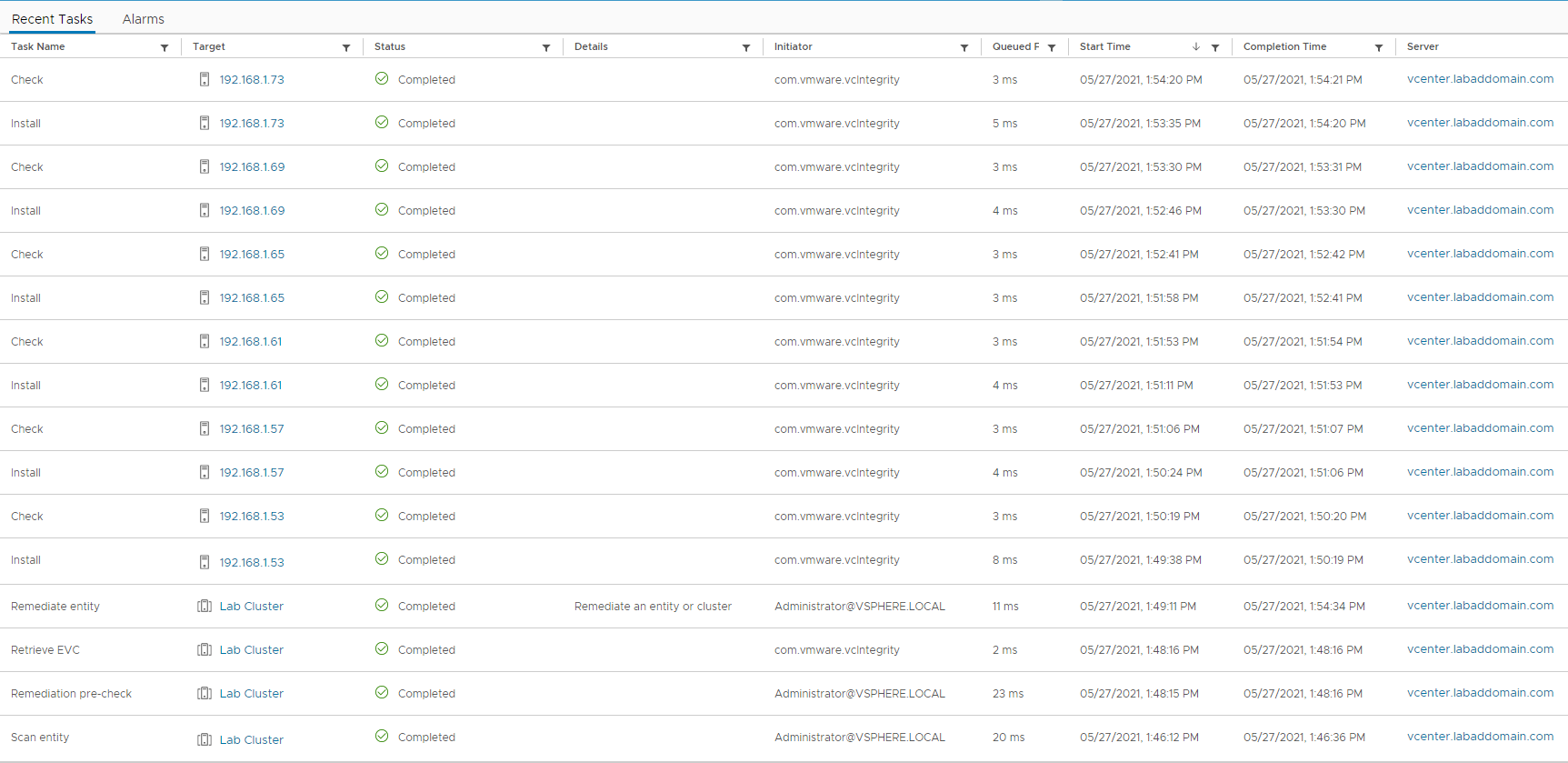Open filter for Queued For column
The height and width of the screenshot is (763, 1568).
click(x=1052, y=47)
